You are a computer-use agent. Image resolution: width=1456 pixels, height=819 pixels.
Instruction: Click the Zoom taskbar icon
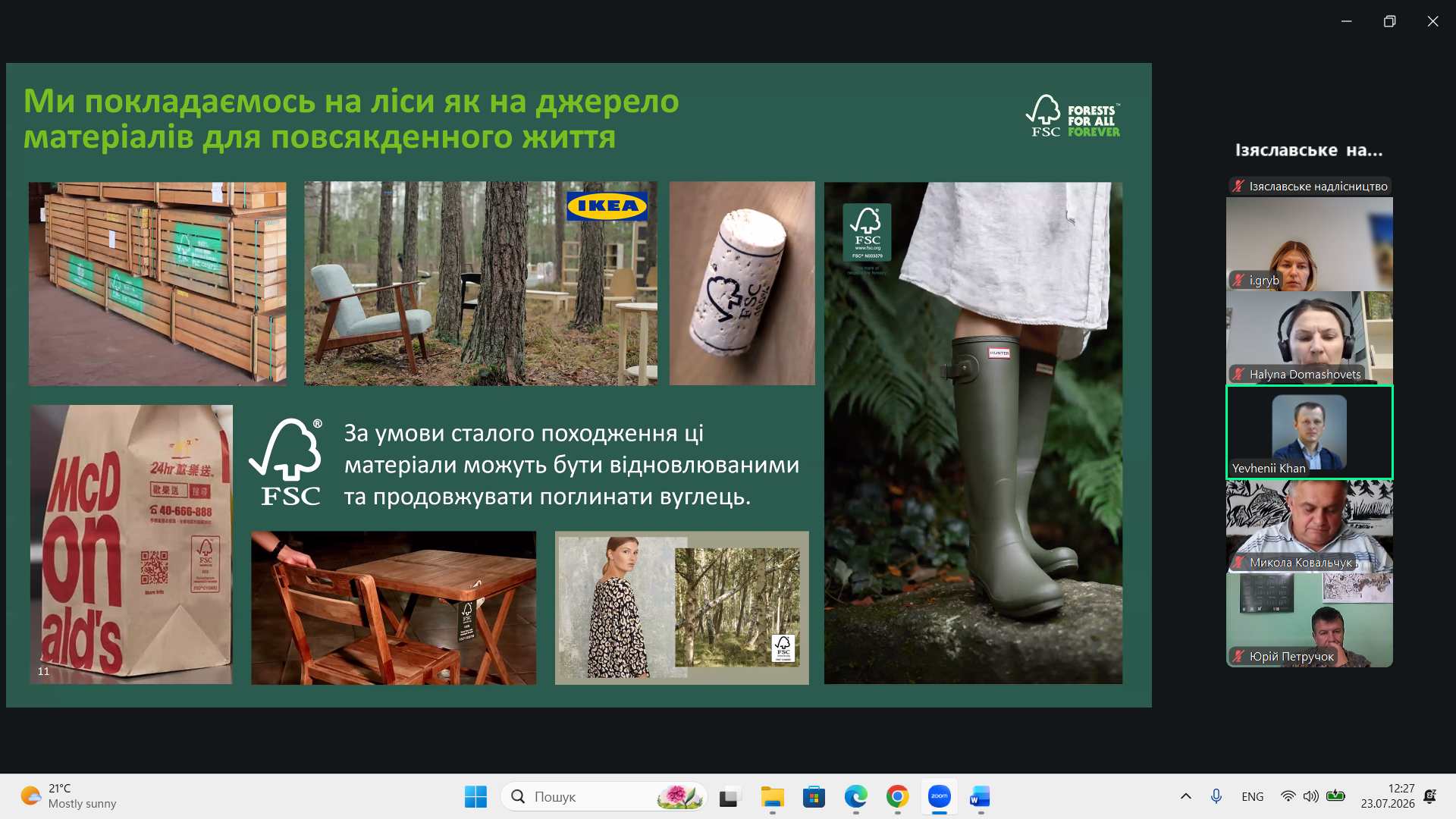tap(939, 796)
